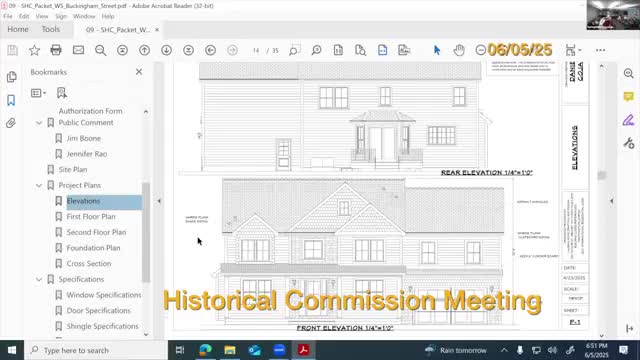Click the find current bookmark icon
640x360 pixels.
[x=62, y=93]
